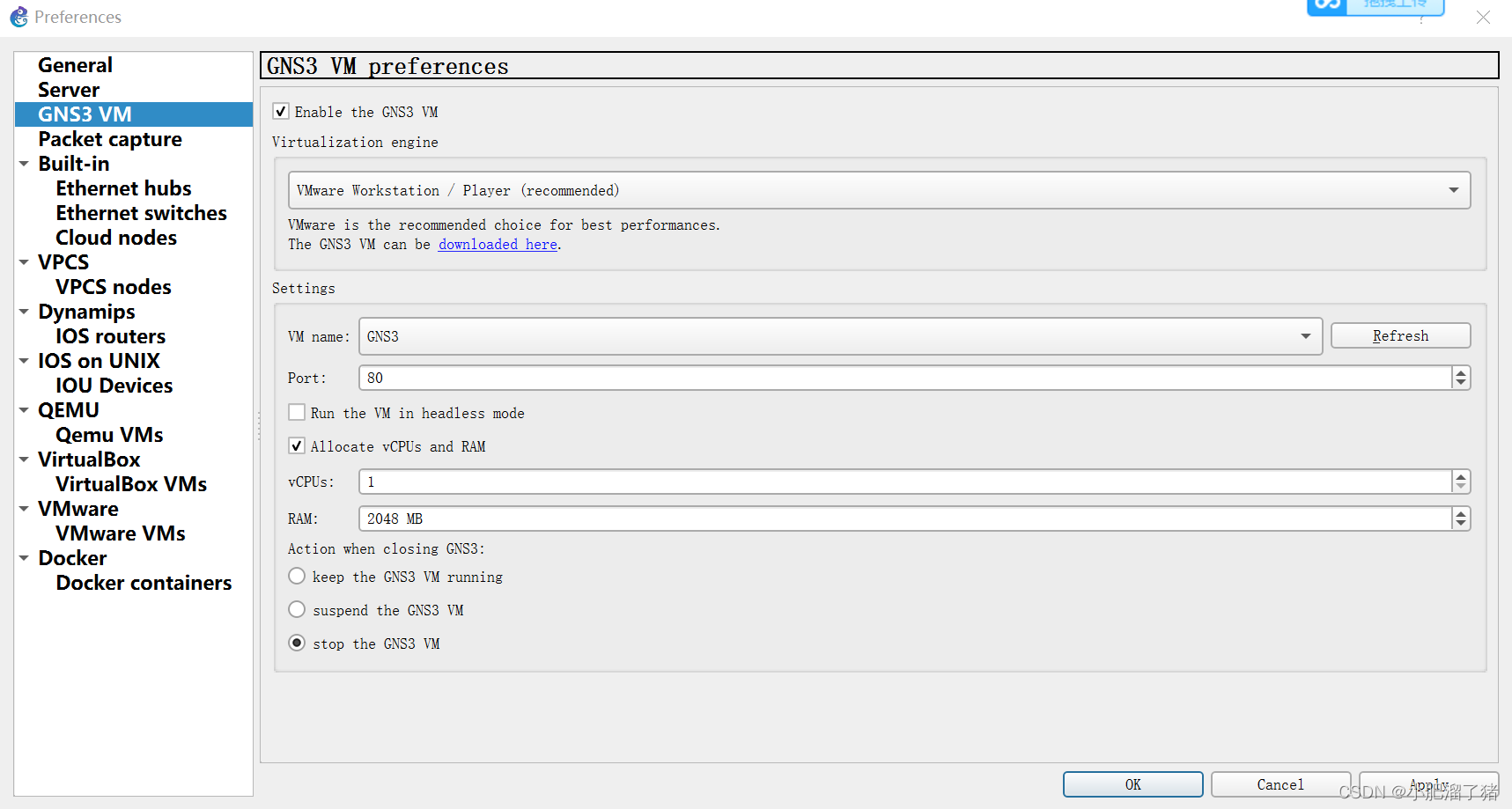This screenshot has width=1512, height=809.
Task: Click the Apply button
Action: point(1428,784)
